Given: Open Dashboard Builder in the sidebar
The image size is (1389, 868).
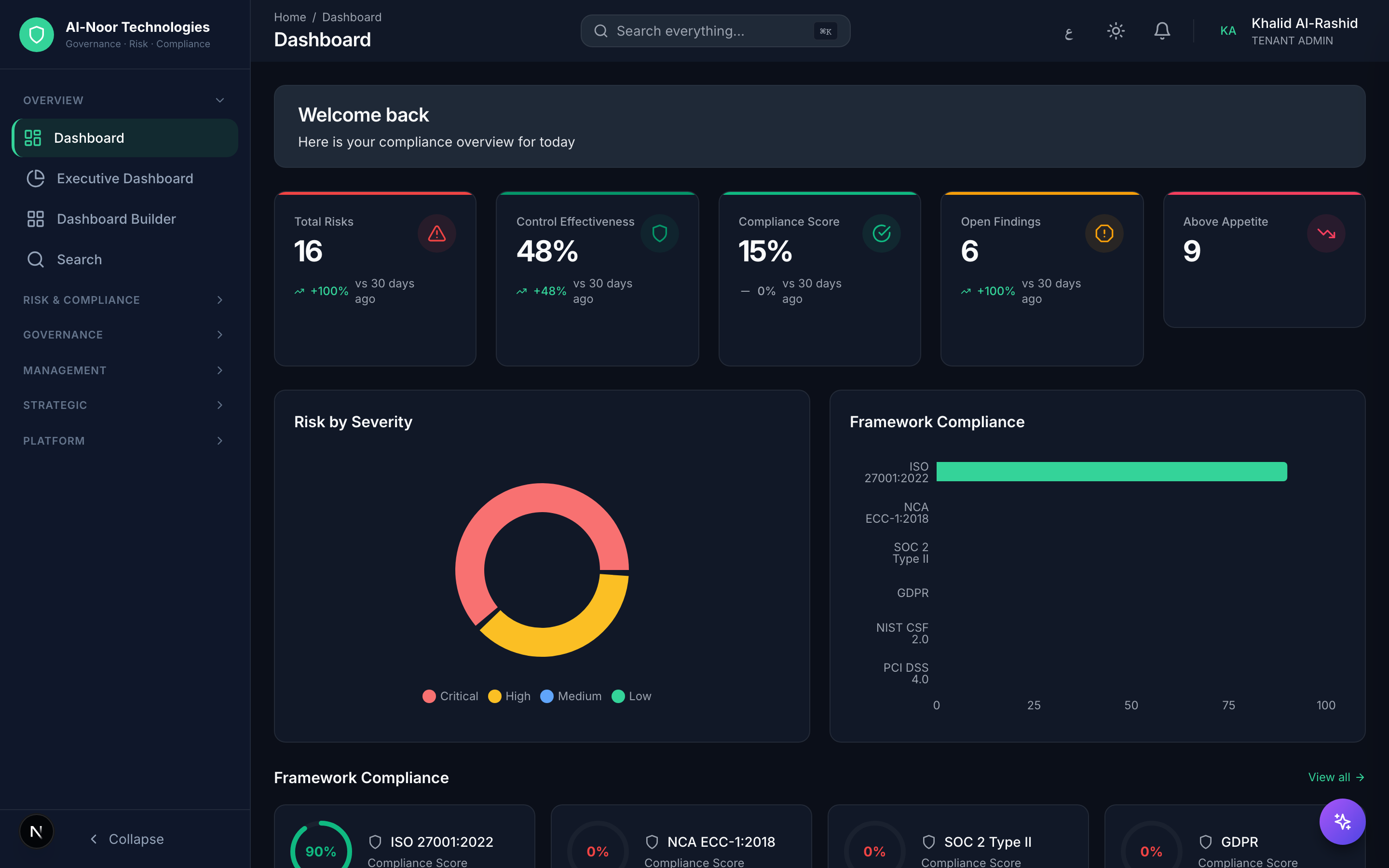Looking at the screenshot, I should click(116, 219).
